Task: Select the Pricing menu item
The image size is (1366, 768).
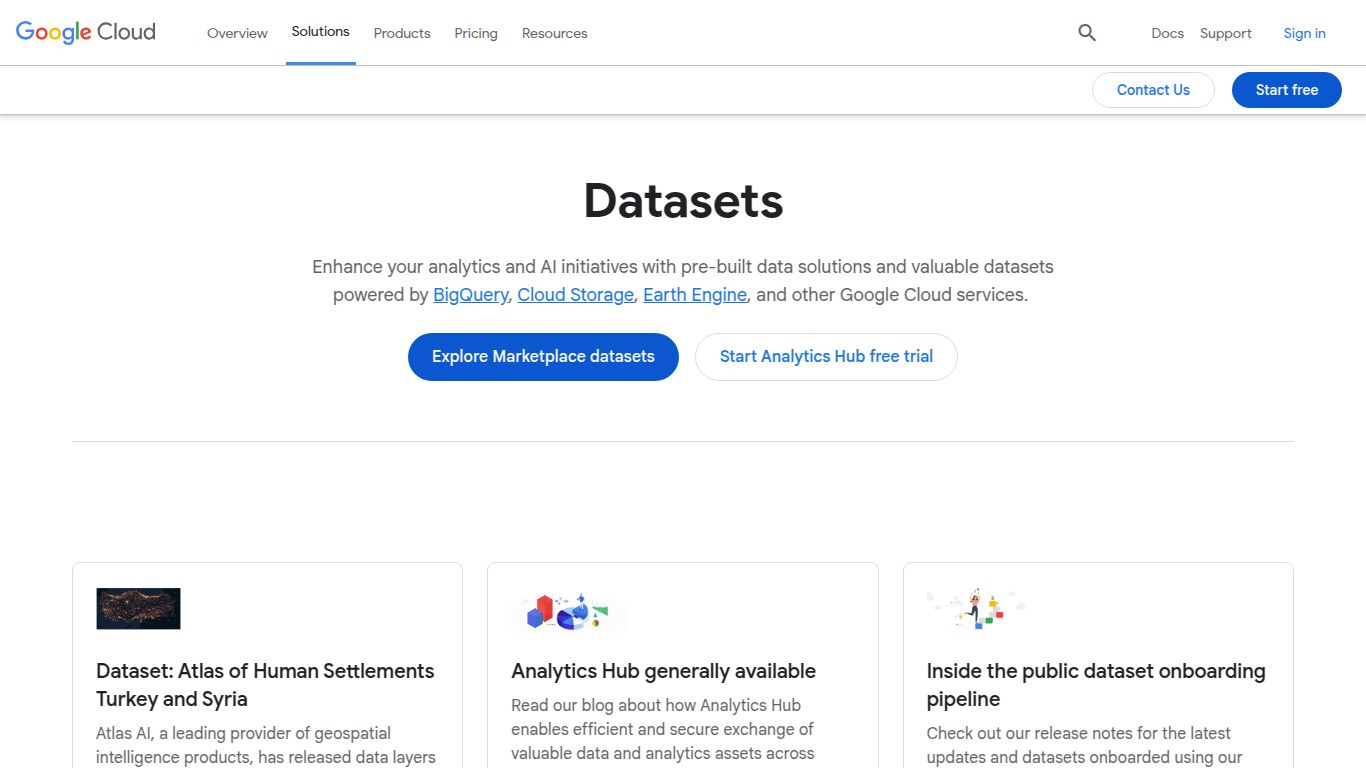Action: 476,33
